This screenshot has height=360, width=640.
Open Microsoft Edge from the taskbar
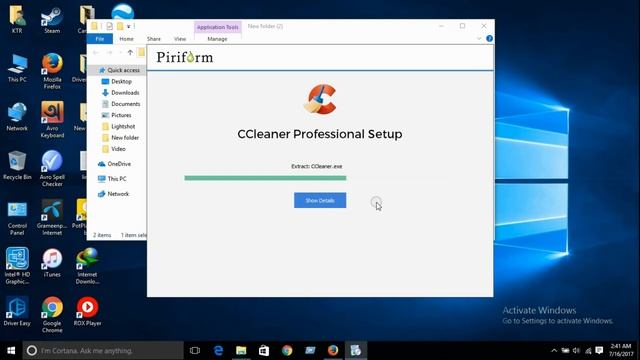[218, 351]
